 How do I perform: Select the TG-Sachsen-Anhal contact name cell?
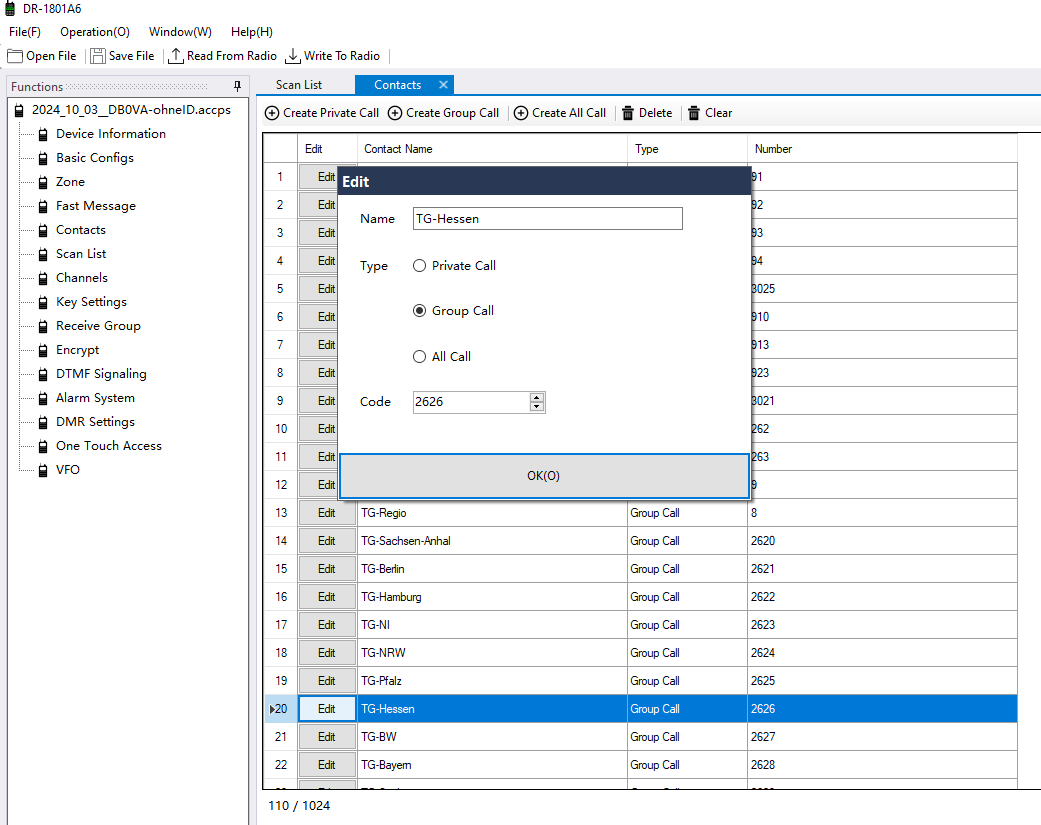click(x=492, y=541)
